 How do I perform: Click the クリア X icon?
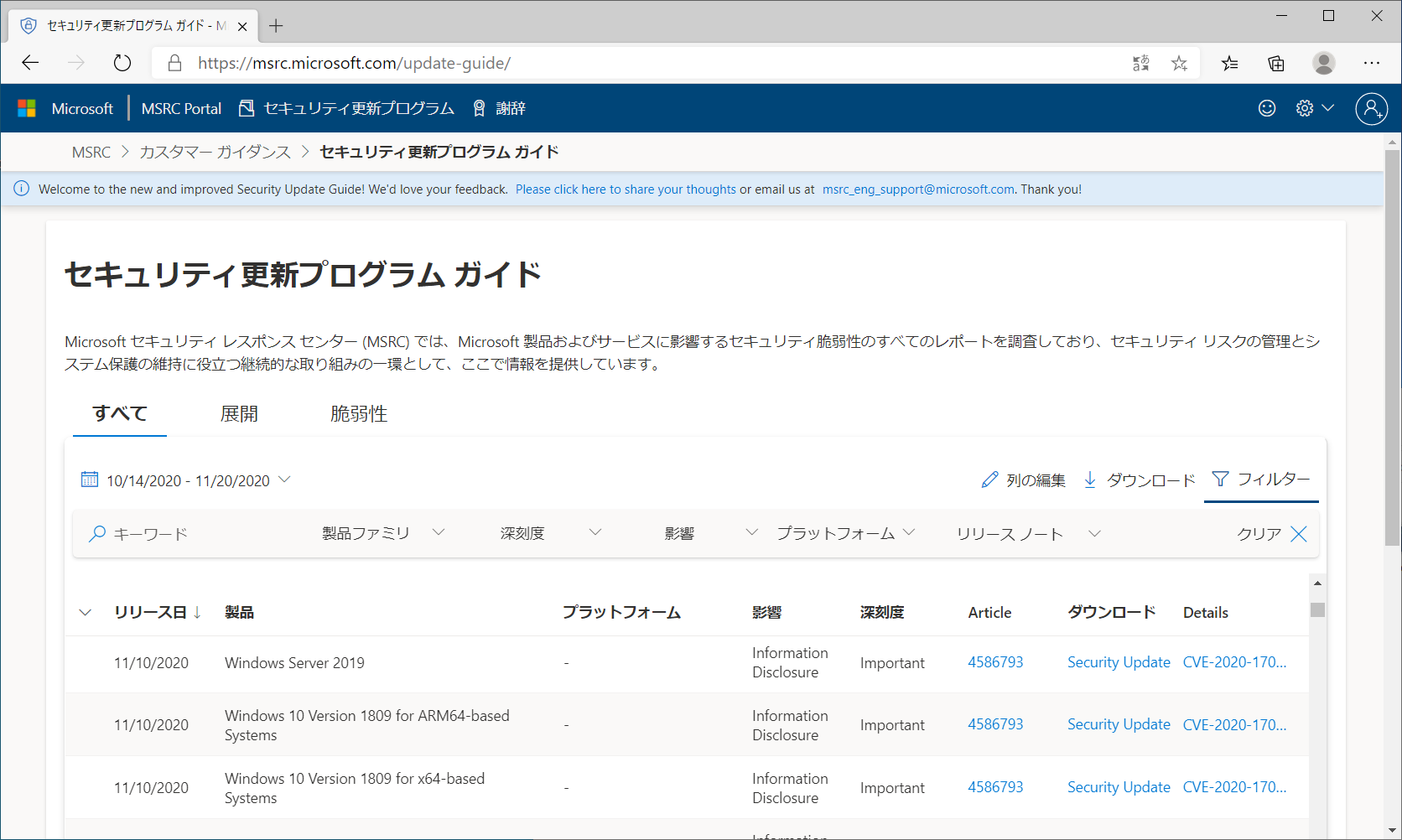click(x=1299, y=534)
